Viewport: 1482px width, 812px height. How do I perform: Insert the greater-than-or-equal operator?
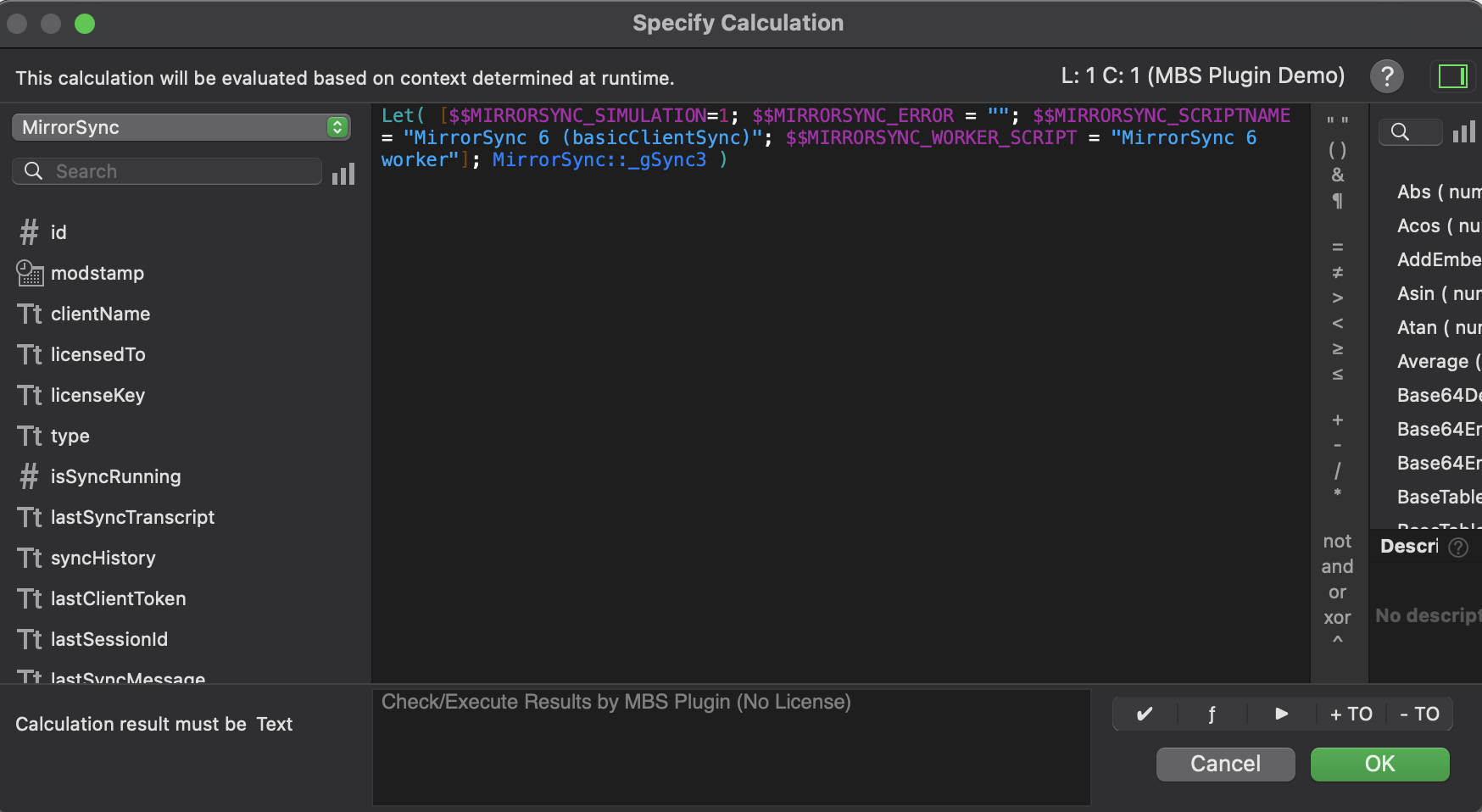[1337, 348]
